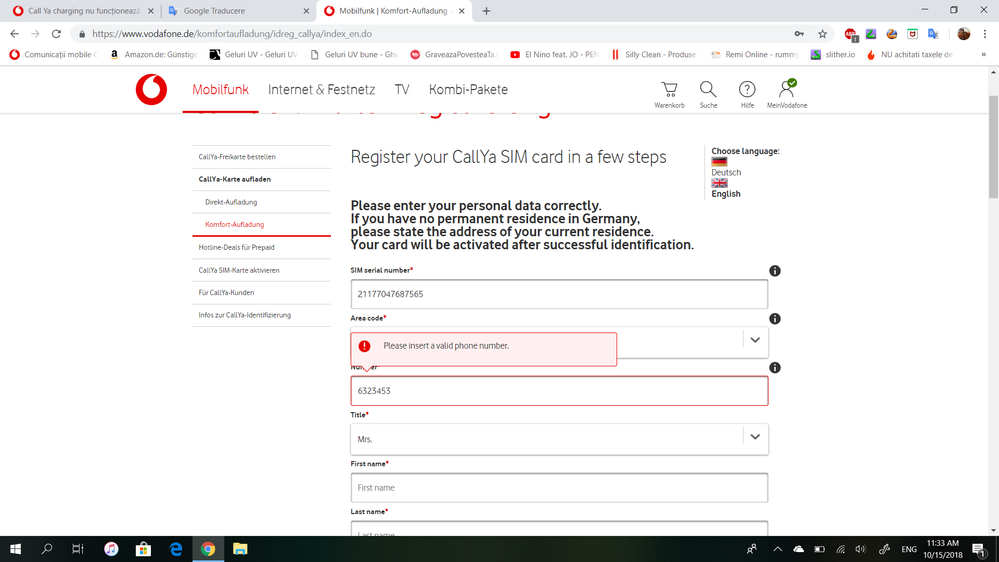Open the action center notifications

tap(980, 549)
